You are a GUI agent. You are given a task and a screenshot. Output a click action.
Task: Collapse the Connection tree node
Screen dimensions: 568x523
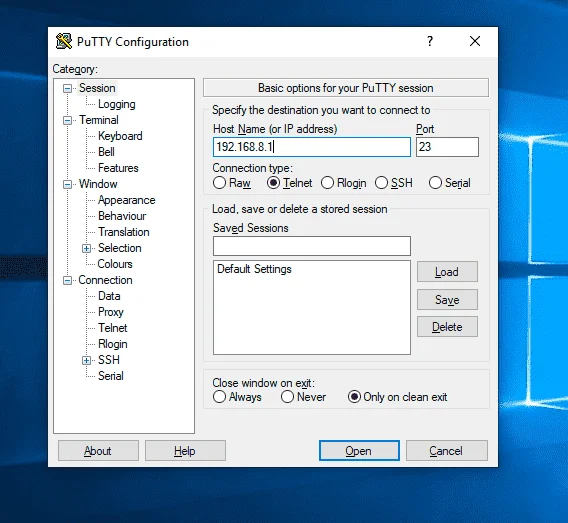[67, 280]
